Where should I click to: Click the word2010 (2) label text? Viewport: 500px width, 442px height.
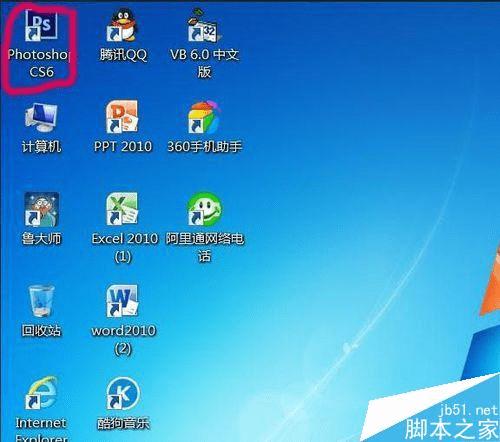(123, 339)
